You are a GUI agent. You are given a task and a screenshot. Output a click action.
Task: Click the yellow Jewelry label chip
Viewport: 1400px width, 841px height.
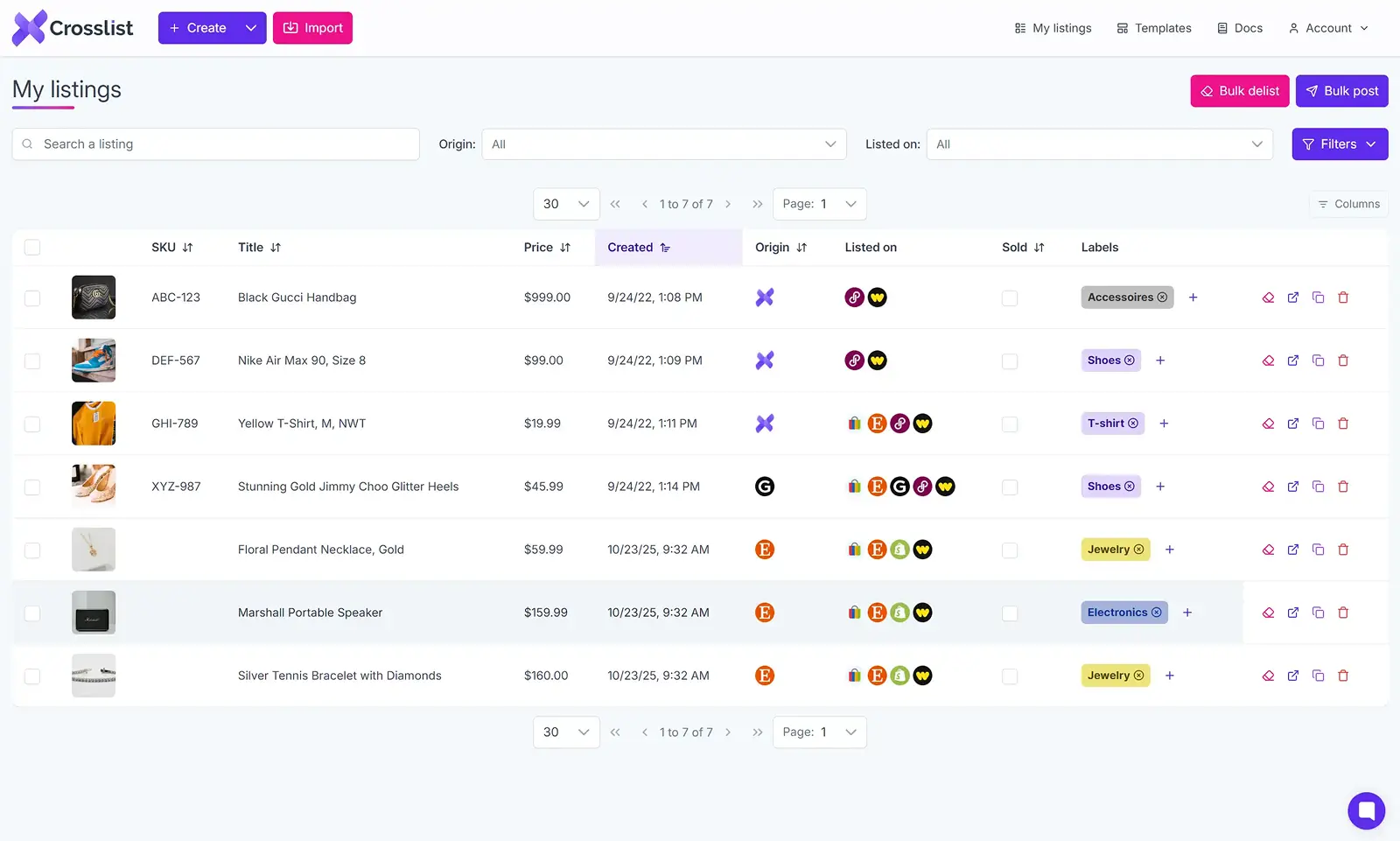tap(1114, 550)
